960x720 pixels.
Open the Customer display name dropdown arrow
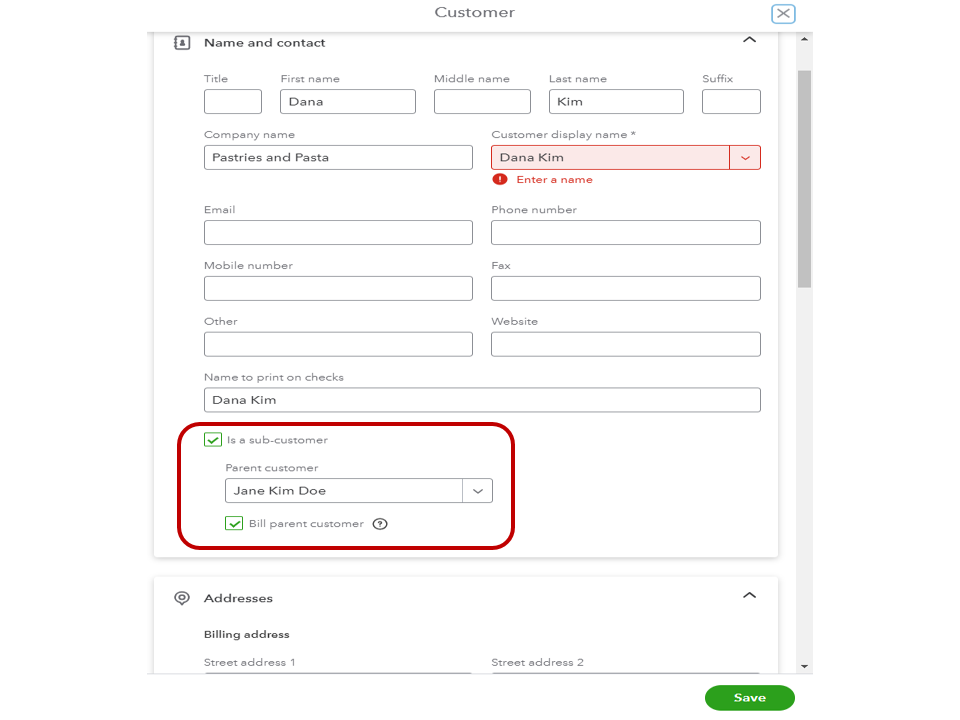745,158
